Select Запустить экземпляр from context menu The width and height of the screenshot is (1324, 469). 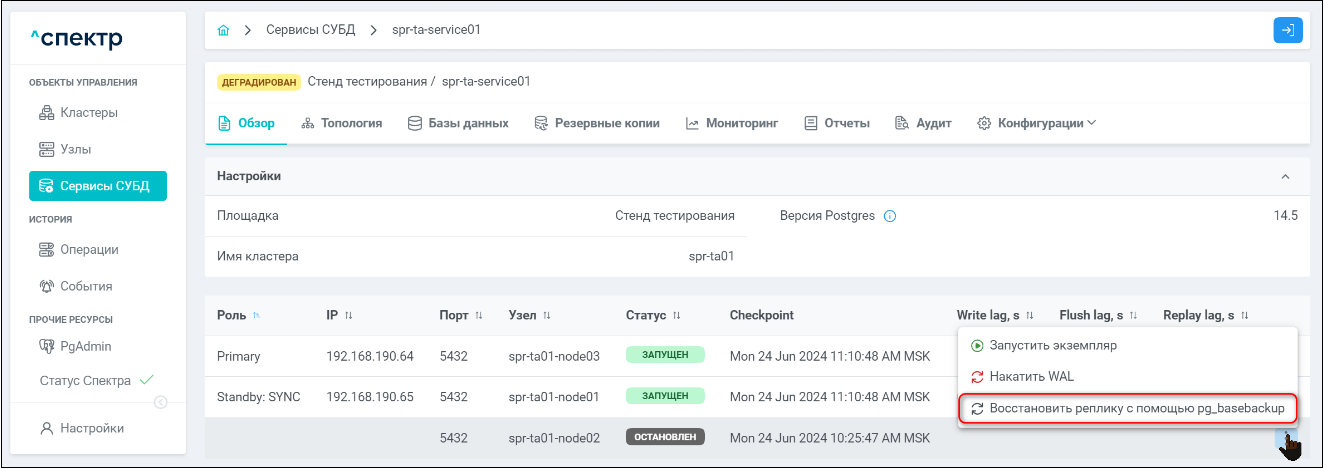(x=1052, y=346)
